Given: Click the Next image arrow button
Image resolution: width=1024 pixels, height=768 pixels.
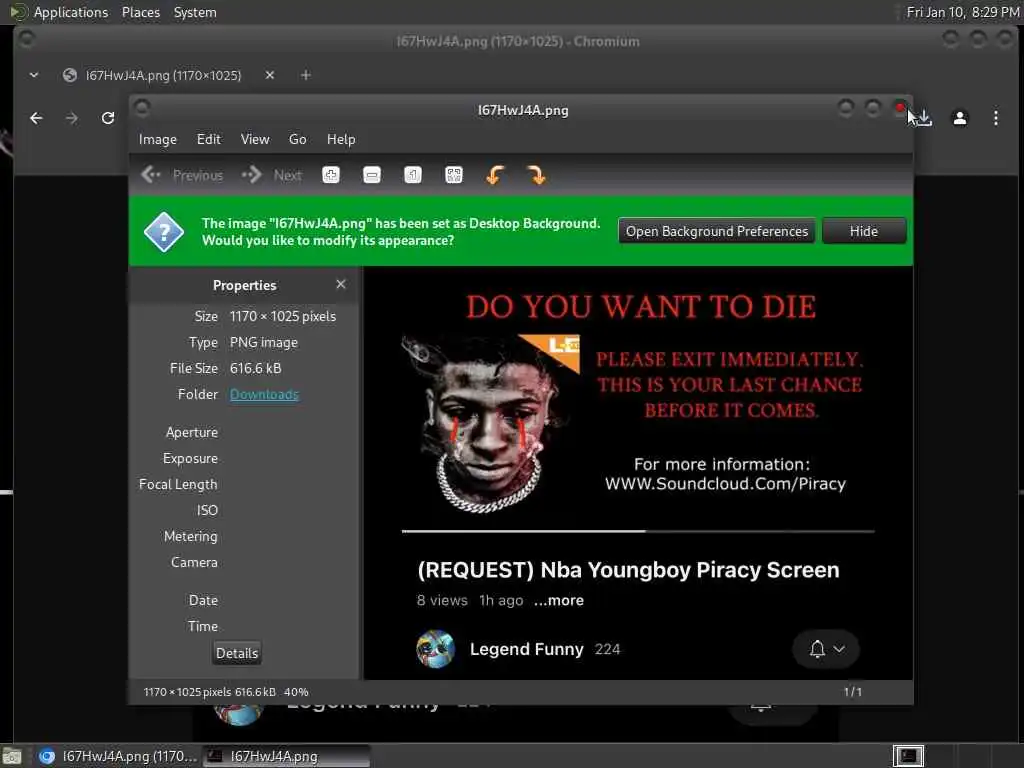Looking at the screenshot, I should (x=272, y=175).
